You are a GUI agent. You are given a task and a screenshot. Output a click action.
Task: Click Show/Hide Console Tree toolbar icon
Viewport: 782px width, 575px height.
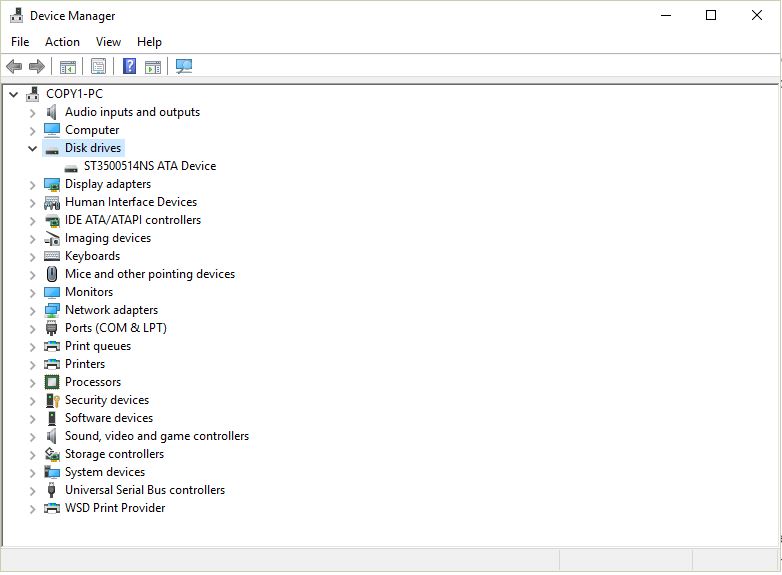coord(68,66)
